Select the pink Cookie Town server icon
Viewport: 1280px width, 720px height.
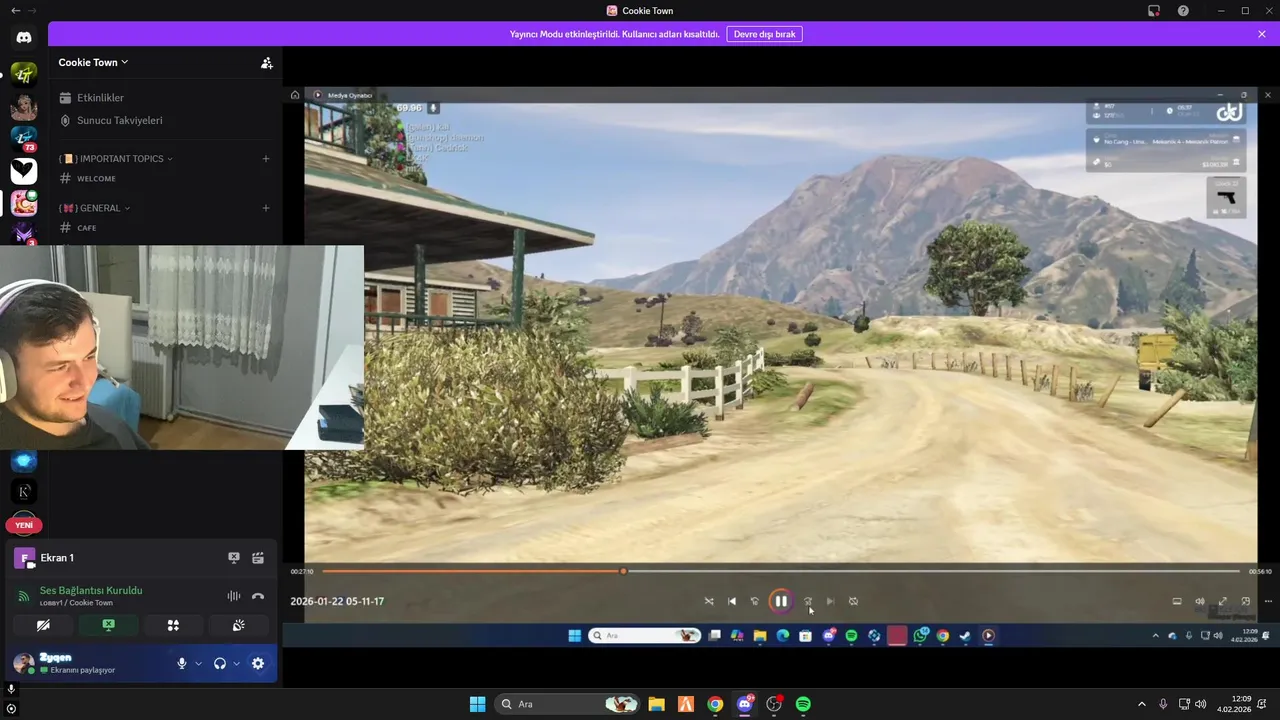pos(24,203)
